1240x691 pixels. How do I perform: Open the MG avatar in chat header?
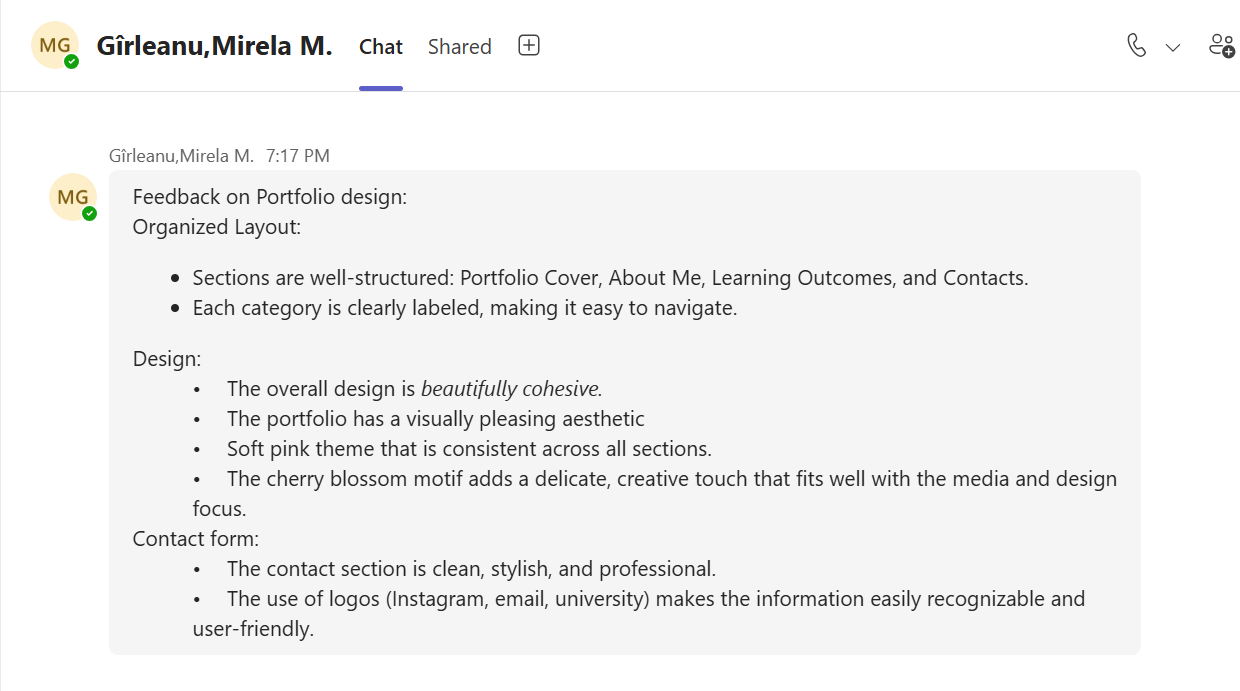point(54,46)
